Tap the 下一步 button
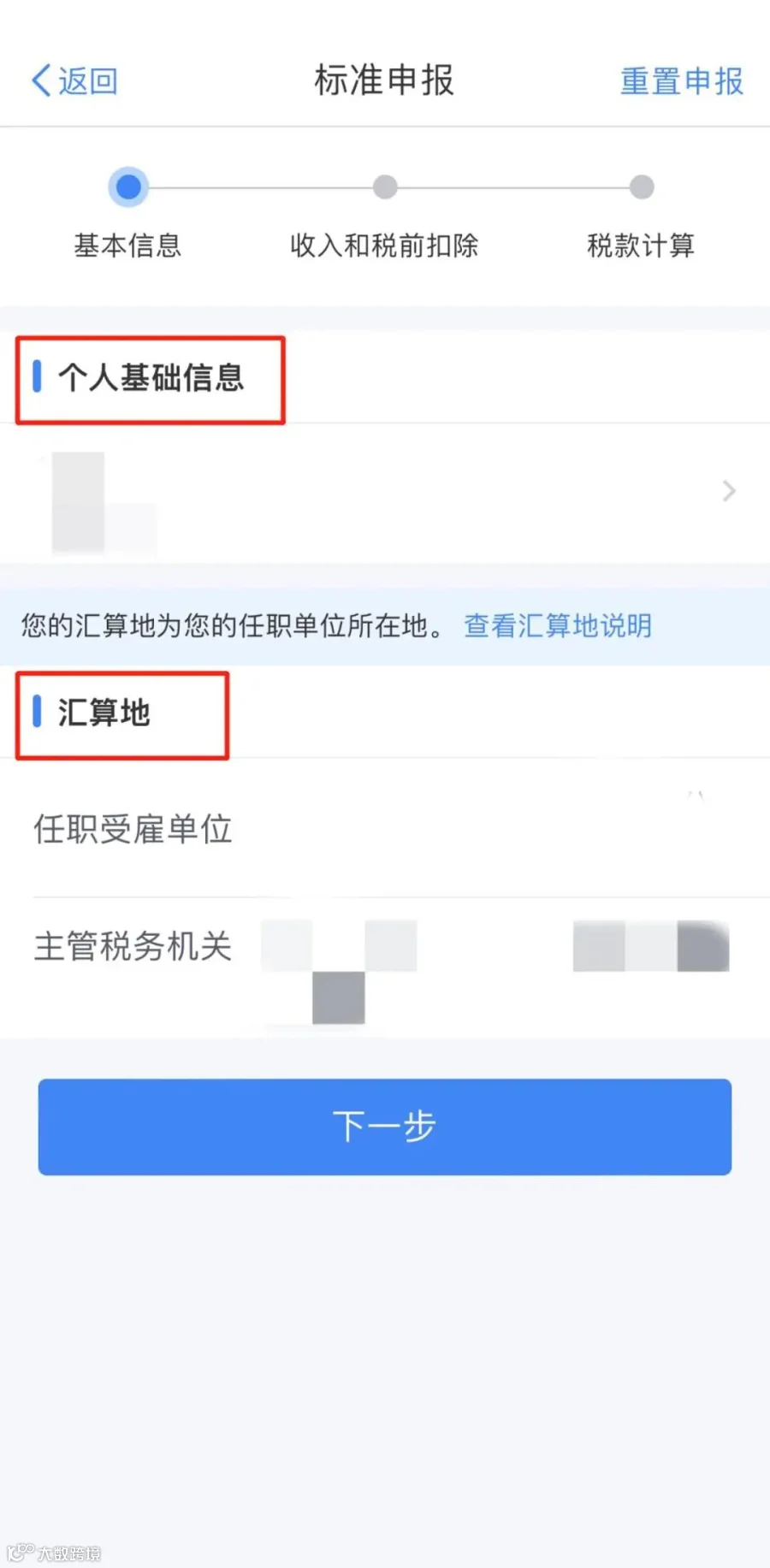This screenshot has width=770, height=1568. [x=385, y=1127]
